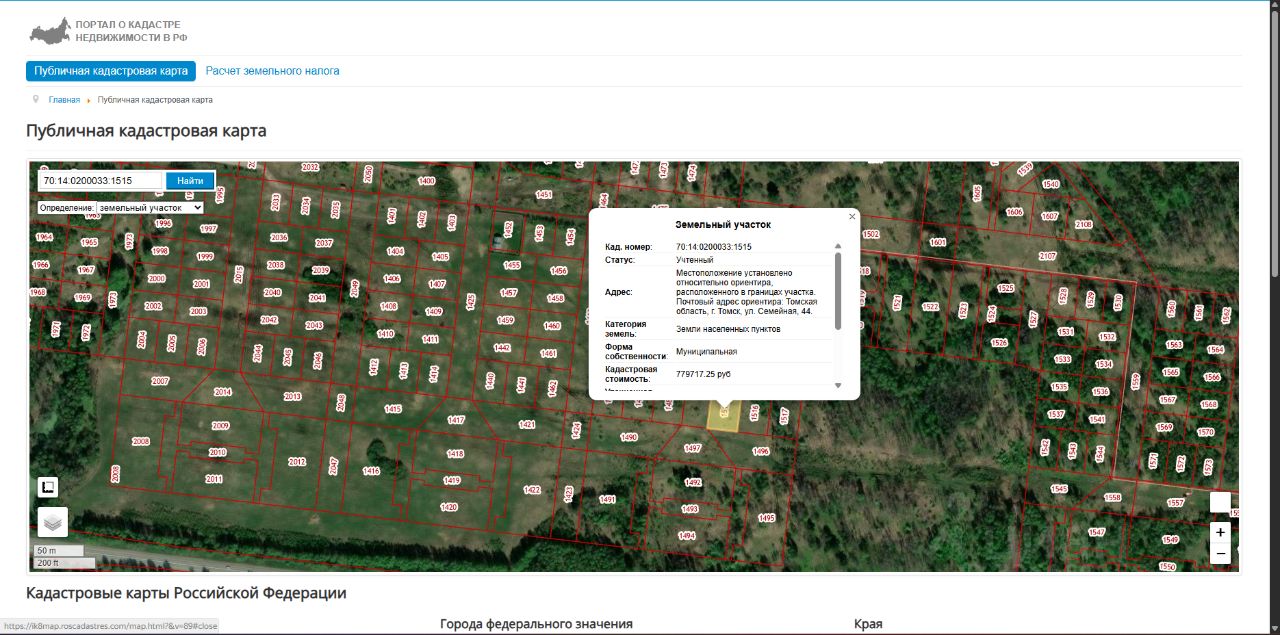Select parcel labeled 1422
Image resolution: width=1280 pixels, height=635 pixels.
click(532, 490)
